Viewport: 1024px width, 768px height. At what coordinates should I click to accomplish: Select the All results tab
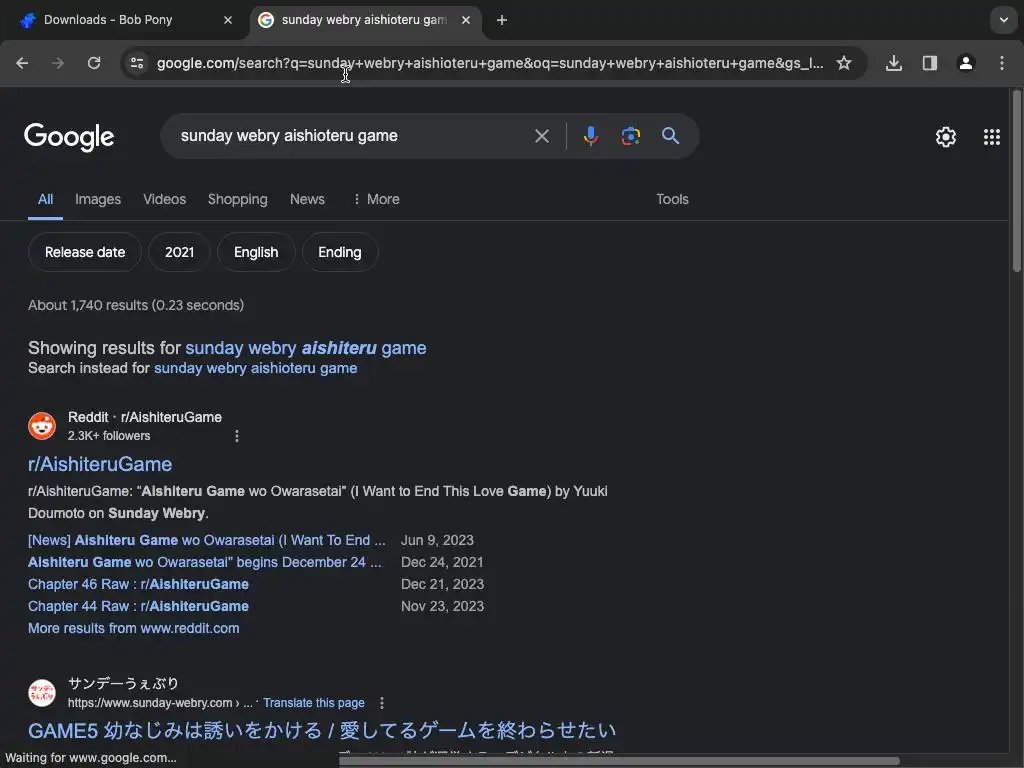45,199
